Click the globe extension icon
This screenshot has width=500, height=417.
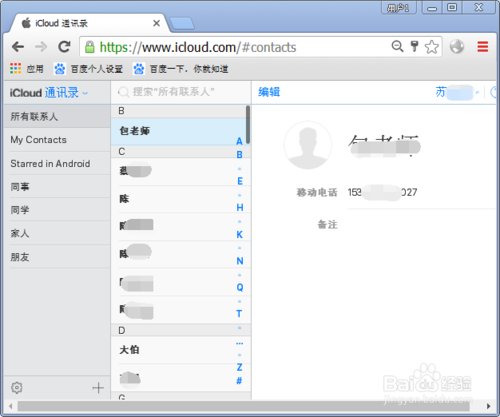point(457,46)
